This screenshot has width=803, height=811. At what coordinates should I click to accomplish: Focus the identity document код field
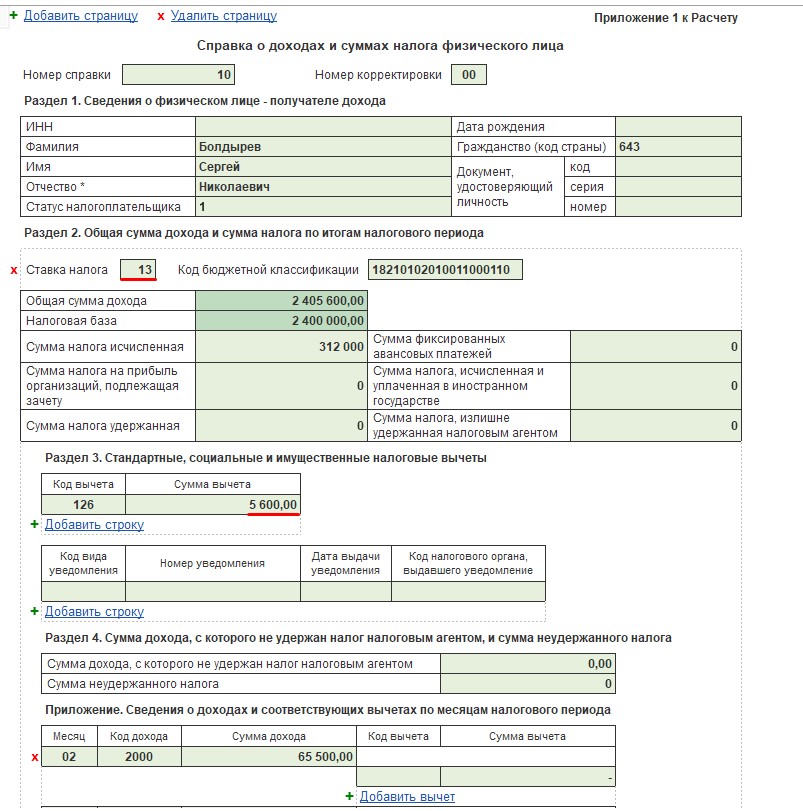678,167
